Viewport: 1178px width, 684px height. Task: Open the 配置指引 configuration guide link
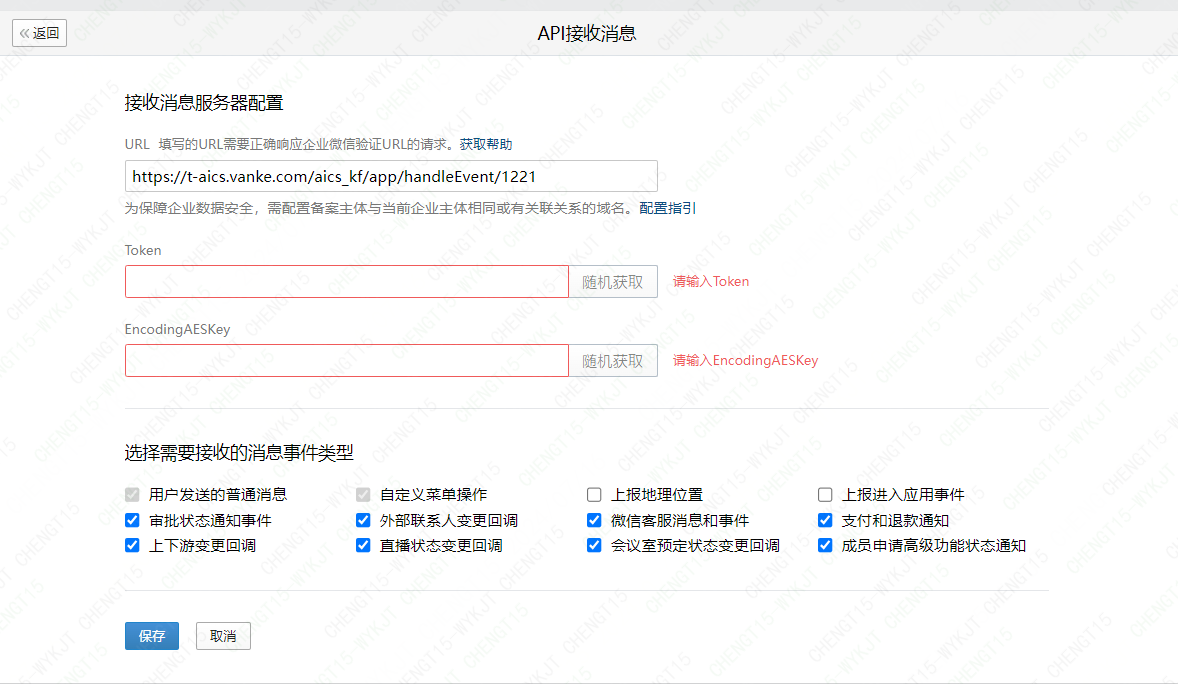(667, 208)
